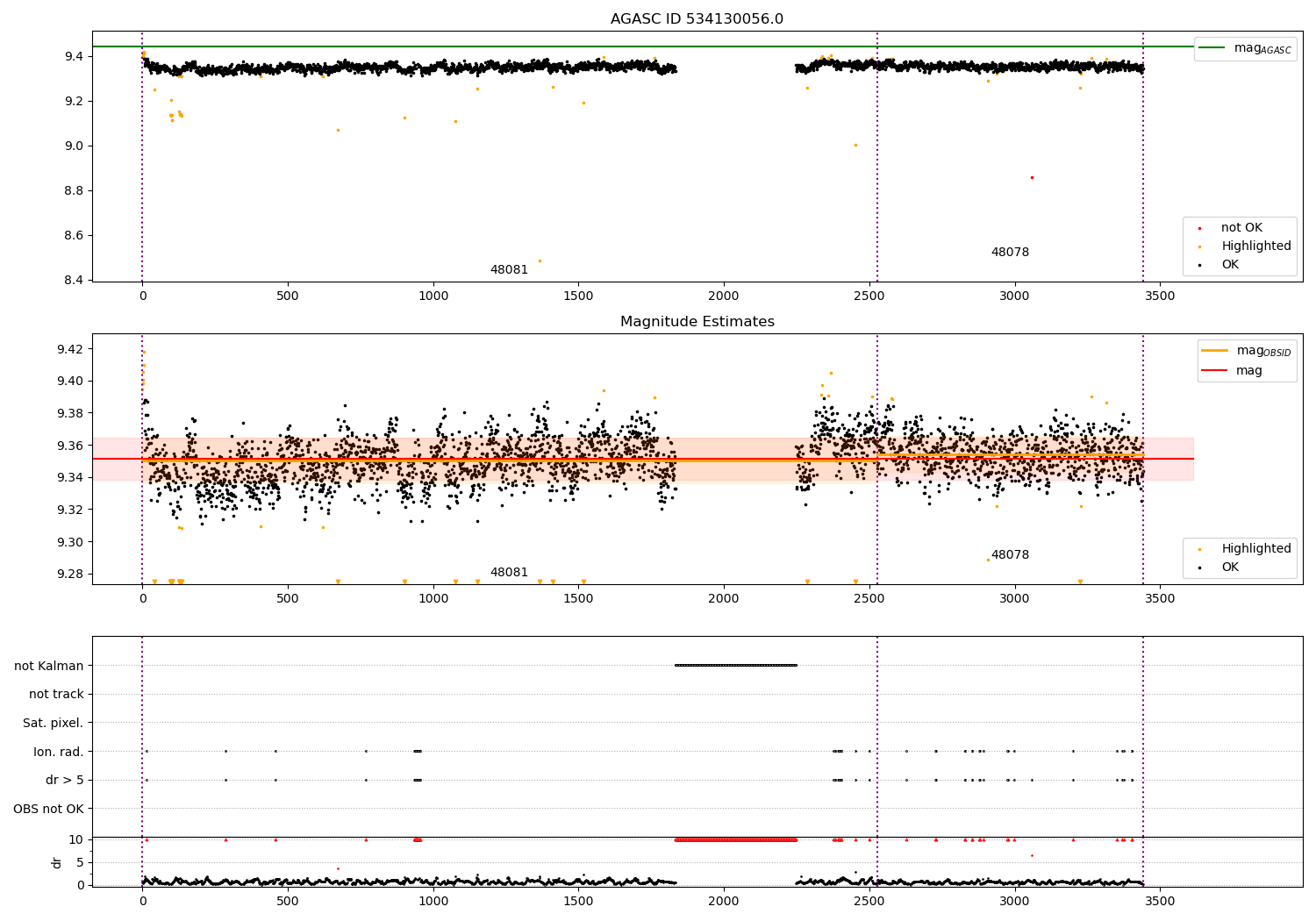
Task: Click the 9.38 y-axis tick label
Action: 70,413
